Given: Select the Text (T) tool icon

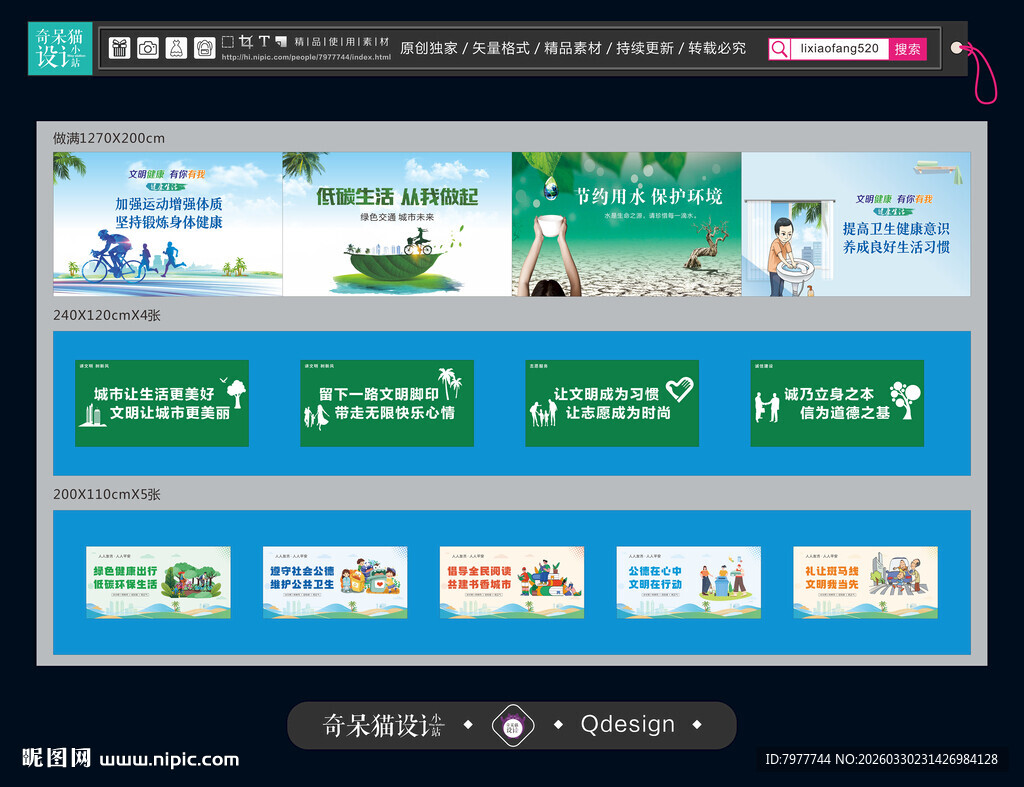Looking at the screenshot, I should (x=263, y=42).
